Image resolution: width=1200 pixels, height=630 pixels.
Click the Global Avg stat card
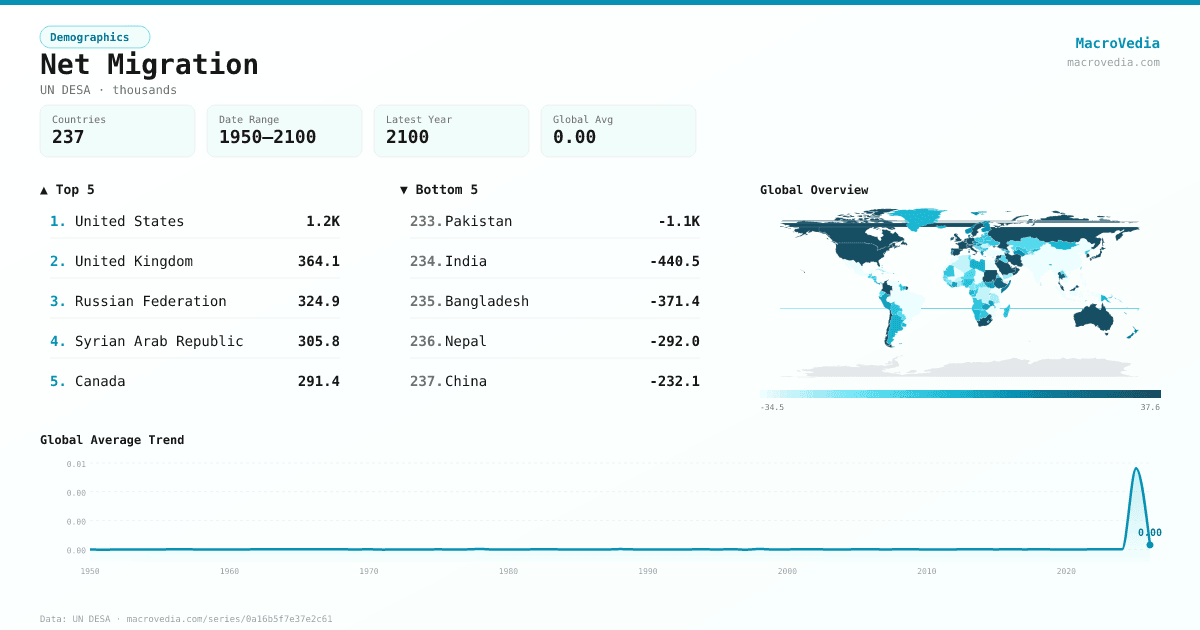pos(618,130)
